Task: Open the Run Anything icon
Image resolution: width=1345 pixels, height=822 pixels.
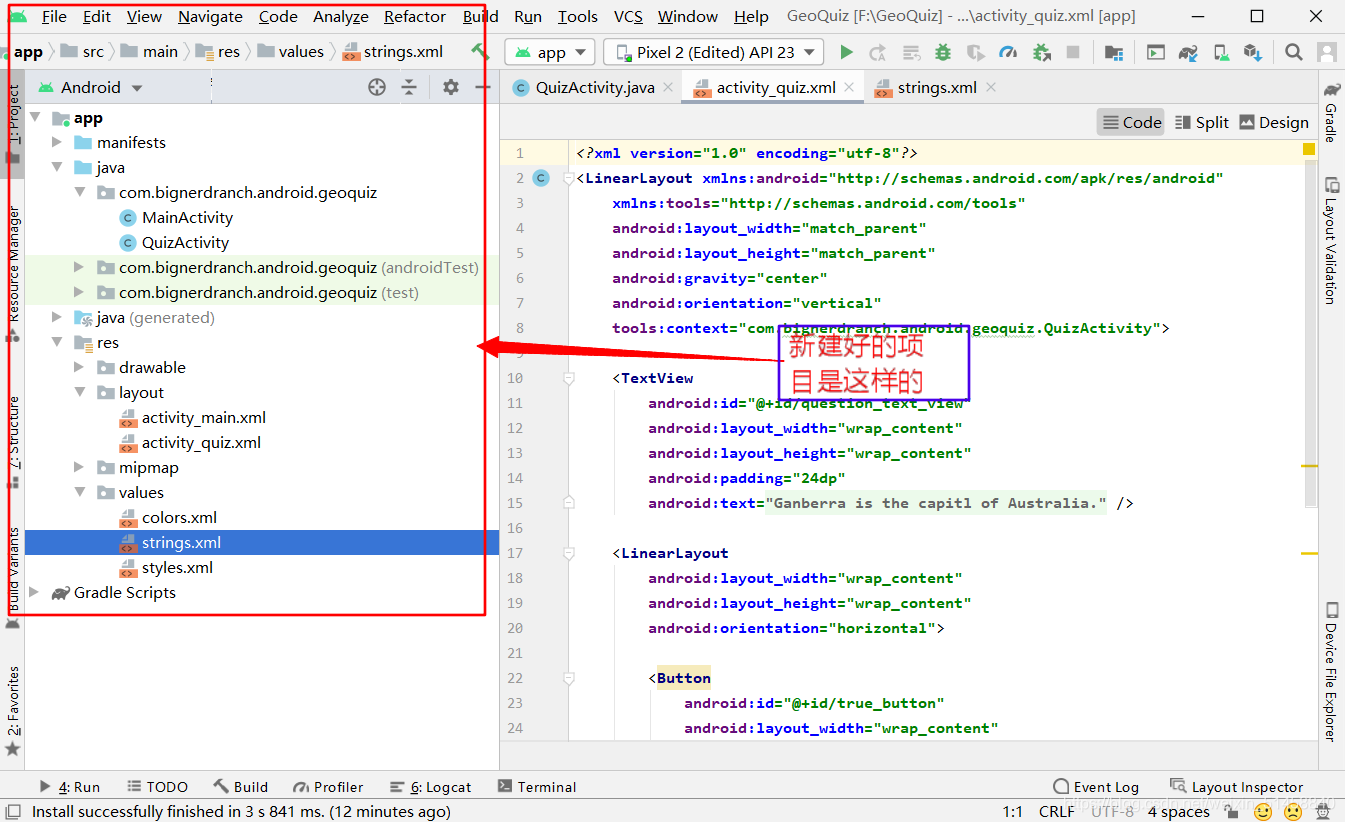Action: [1156, 52]
